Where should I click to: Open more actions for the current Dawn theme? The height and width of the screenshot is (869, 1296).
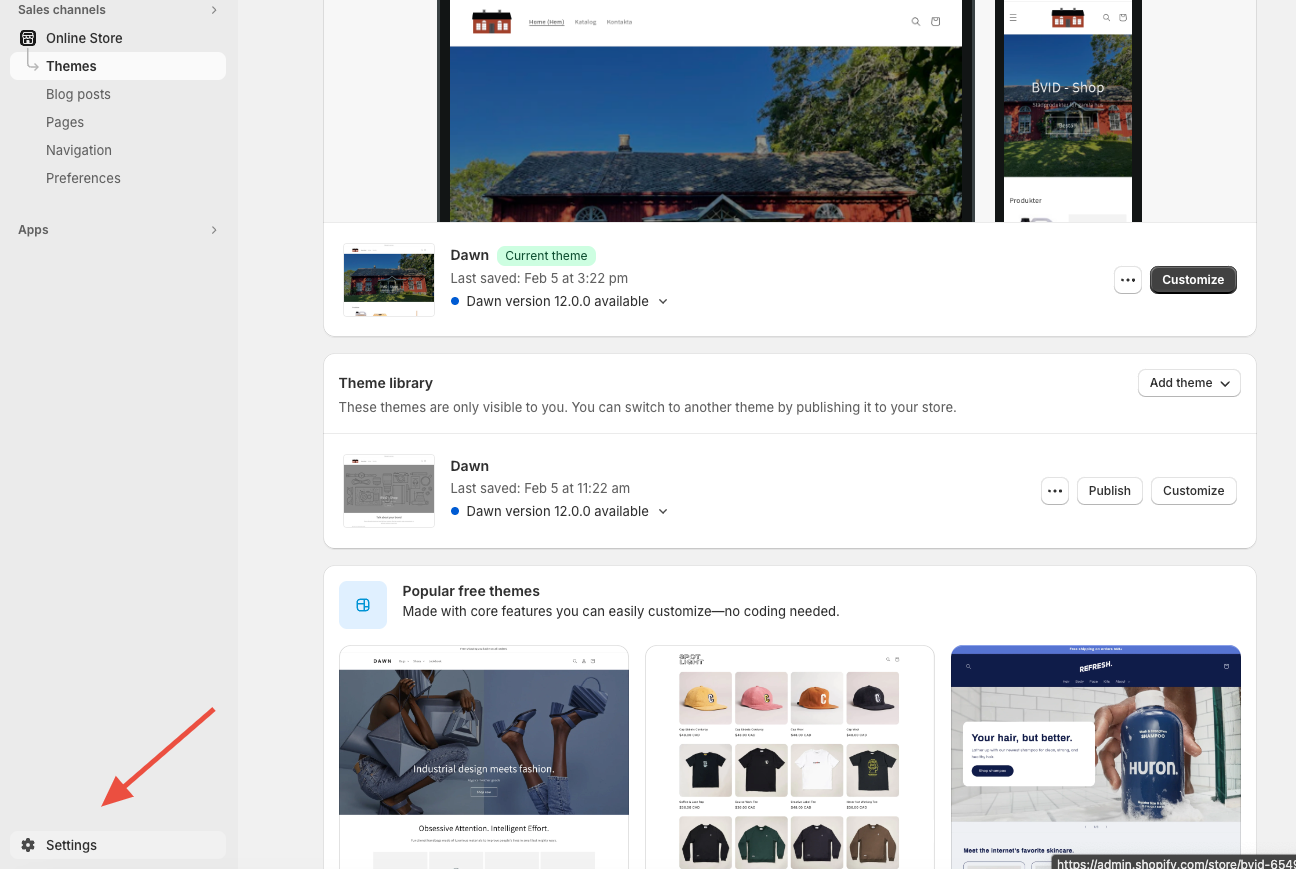click(x=1127, y=280)
